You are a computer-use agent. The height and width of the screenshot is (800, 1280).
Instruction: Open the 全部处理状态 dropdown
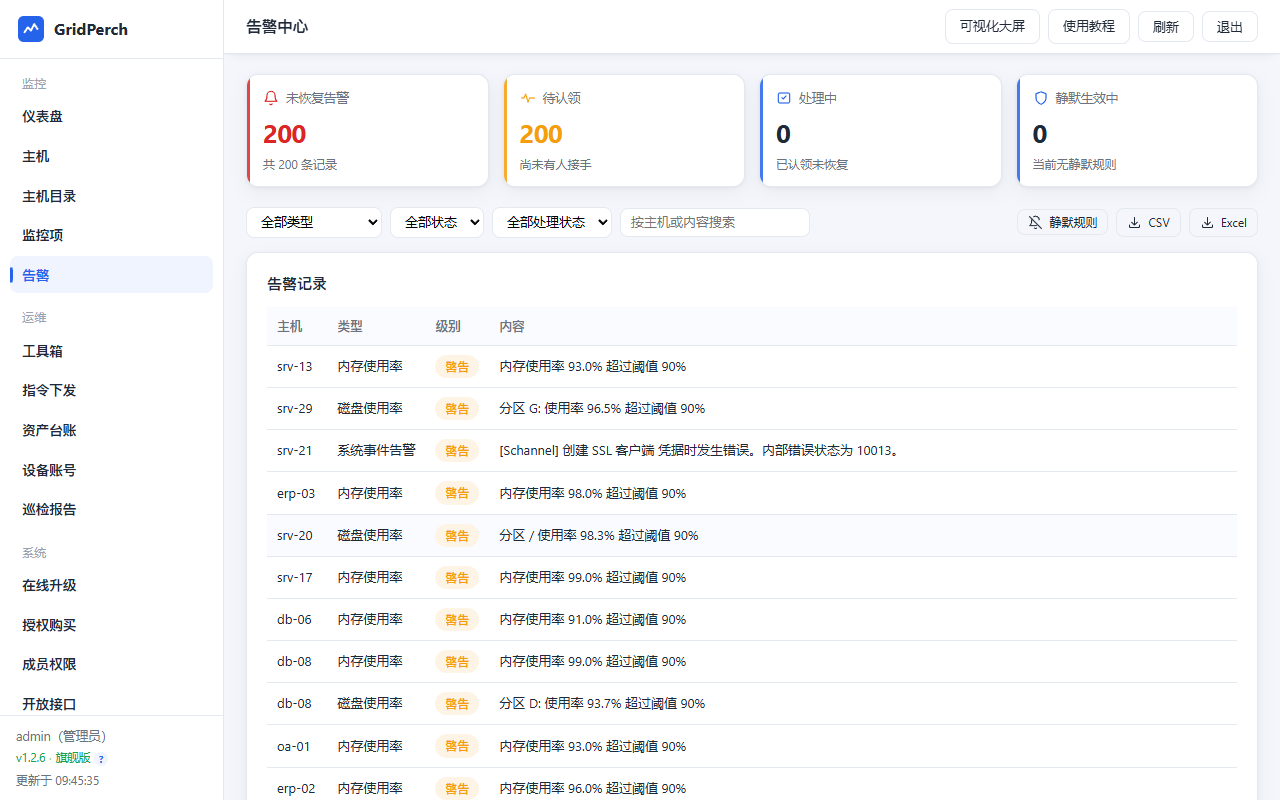click(x=552, y=222)
